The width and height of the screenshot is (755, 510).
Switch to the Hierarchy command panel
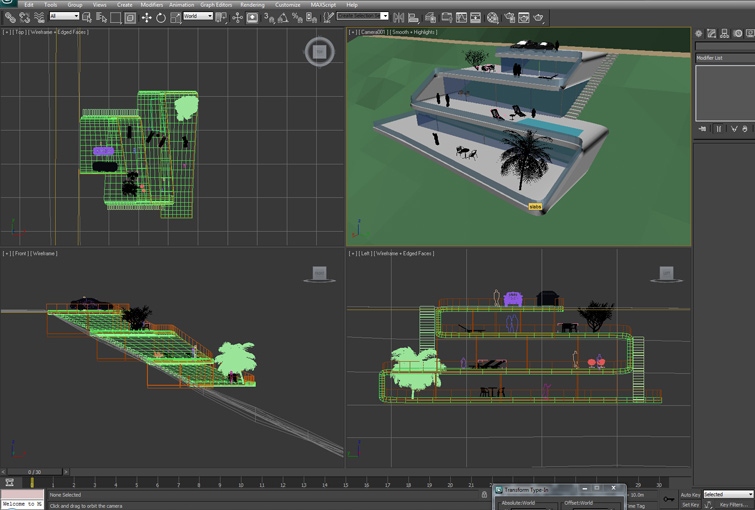click(724, 33)
